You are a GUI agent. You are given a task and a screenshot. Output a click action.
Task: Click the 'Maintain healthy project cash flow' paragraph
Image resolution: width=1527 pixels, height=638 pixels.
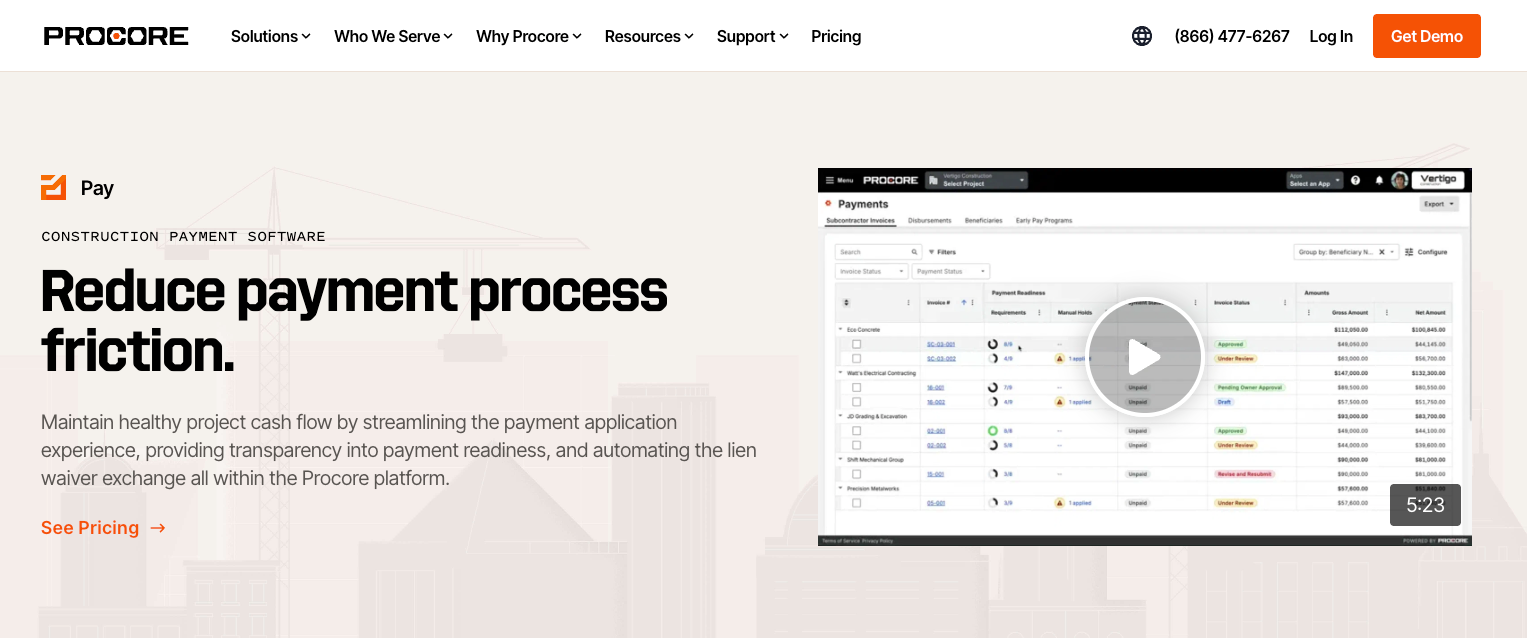pos(398,450)
